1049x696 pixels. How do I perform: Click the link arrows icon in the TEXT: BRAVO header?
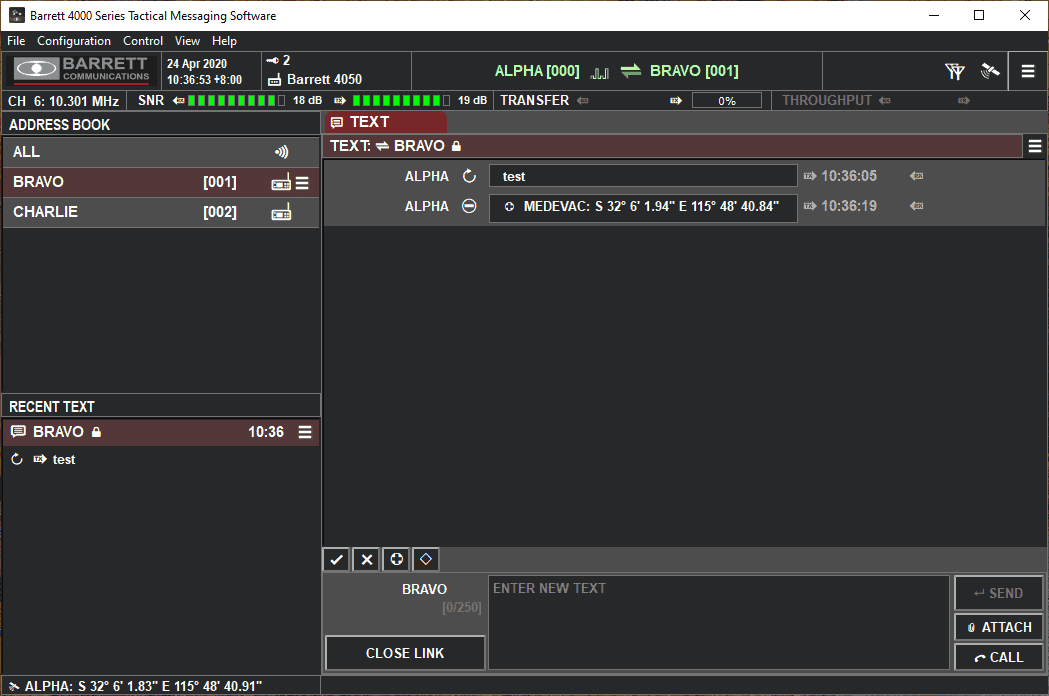(382, 146)
